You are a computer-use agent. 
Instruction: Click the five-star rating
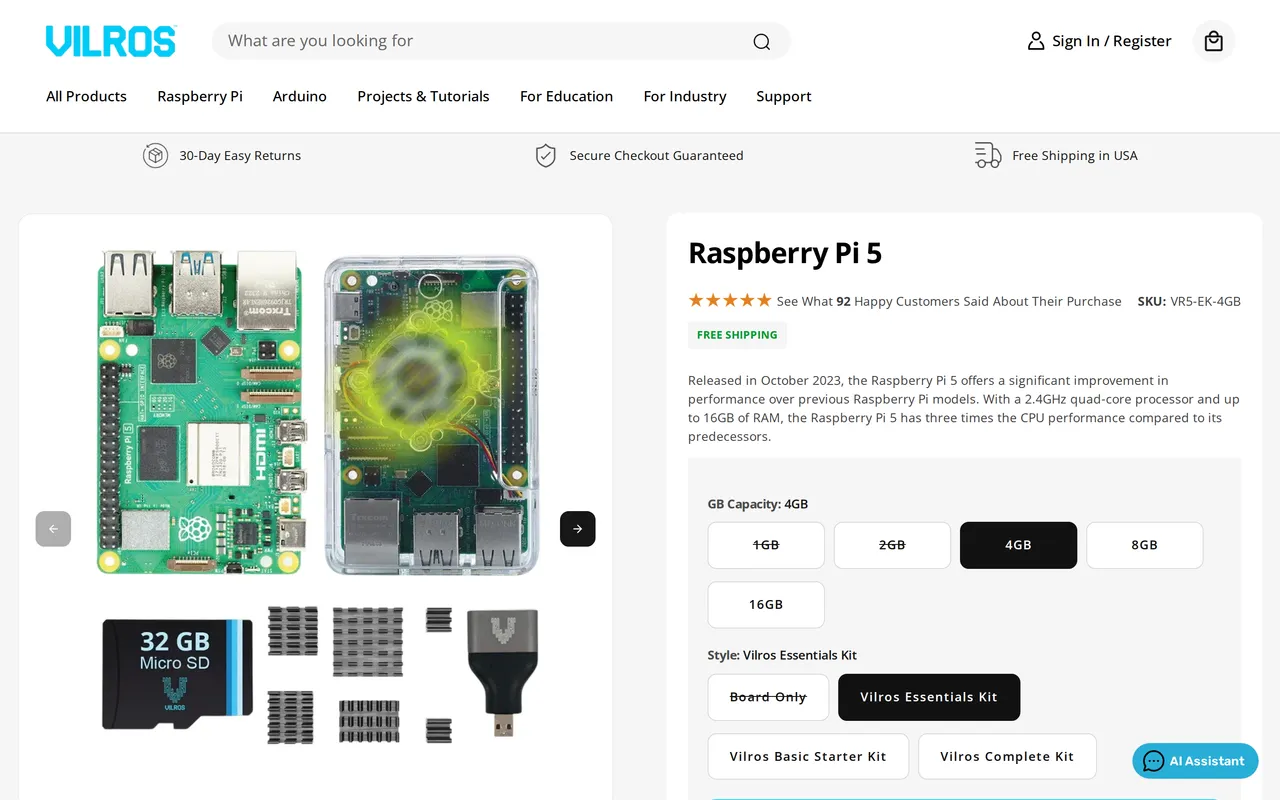click(730, 300)
